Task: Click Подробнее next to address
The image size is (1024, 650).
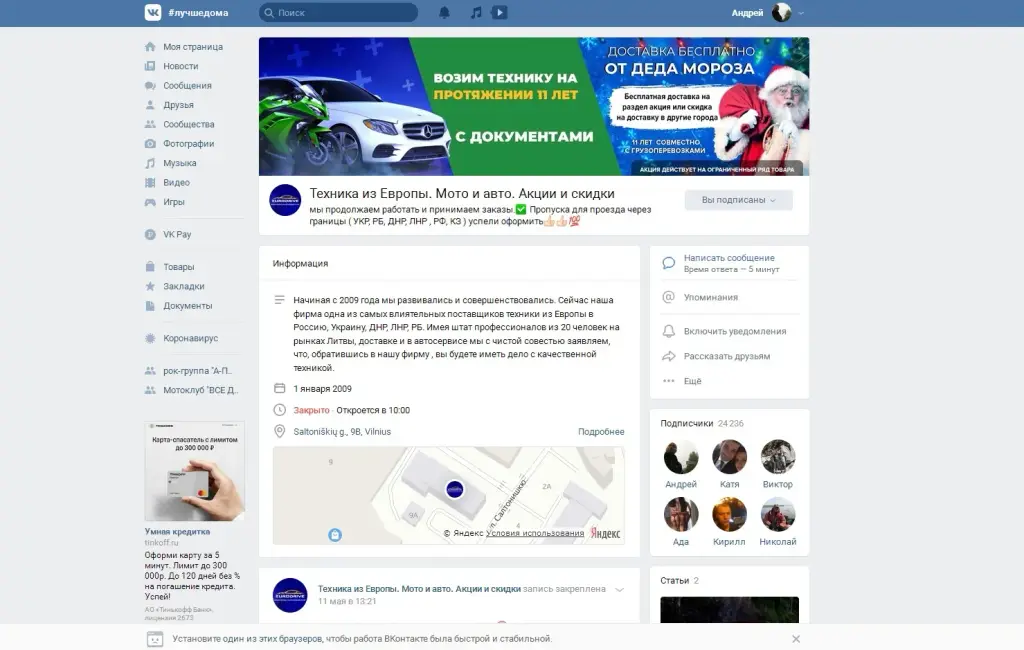Action: [x=601, y=432]
